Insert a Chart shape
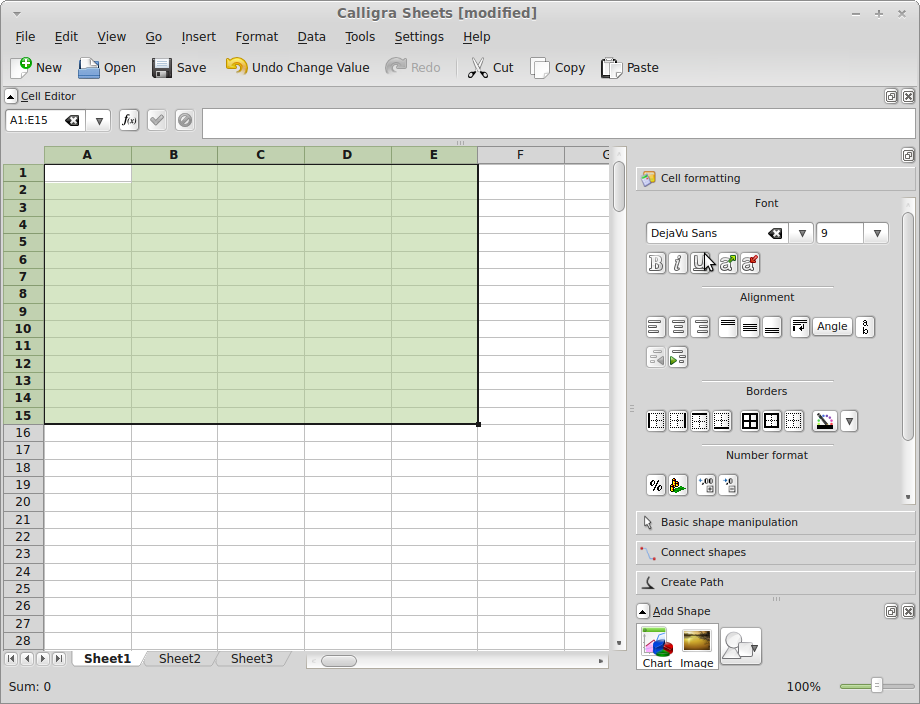The height and width of the screenshot is (704, 920). (x=657, y=647)
